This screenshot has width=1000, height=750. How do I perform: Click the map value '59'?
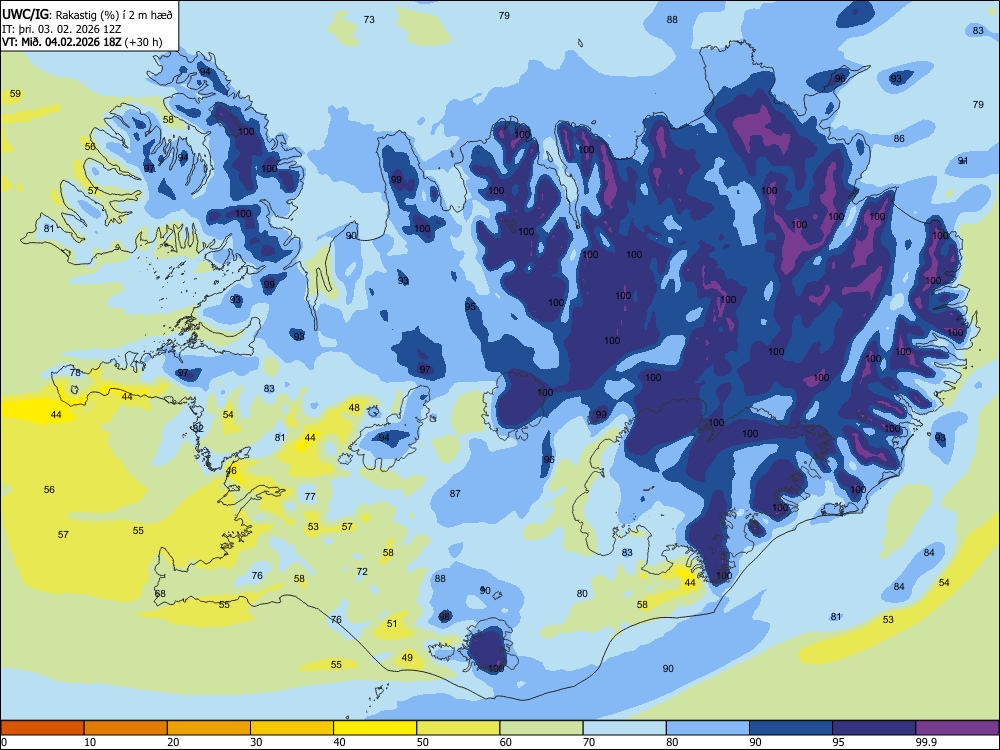[x=15, y=94]
